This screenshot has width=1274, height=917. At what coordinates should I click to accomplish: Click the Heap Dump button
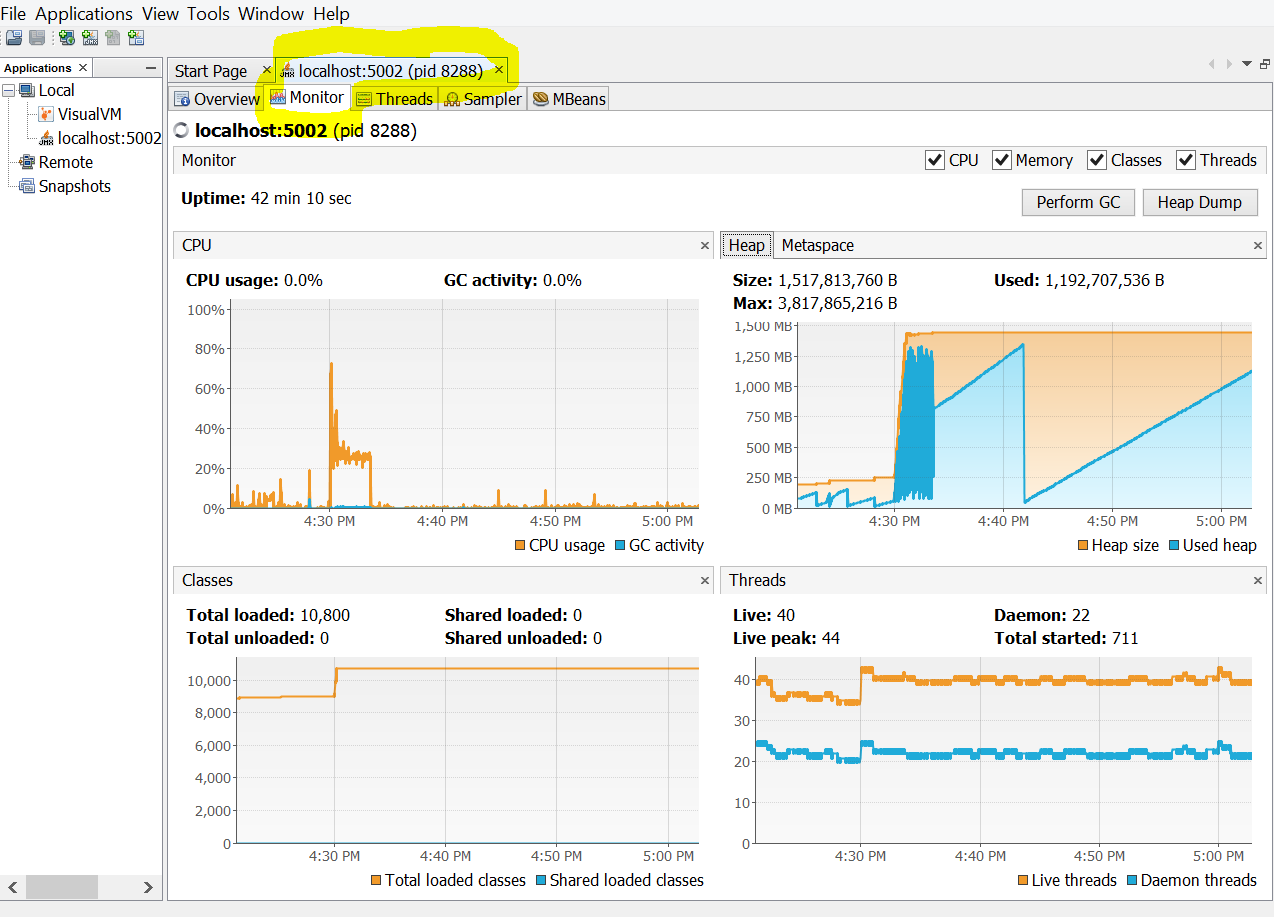[1199, 202]
